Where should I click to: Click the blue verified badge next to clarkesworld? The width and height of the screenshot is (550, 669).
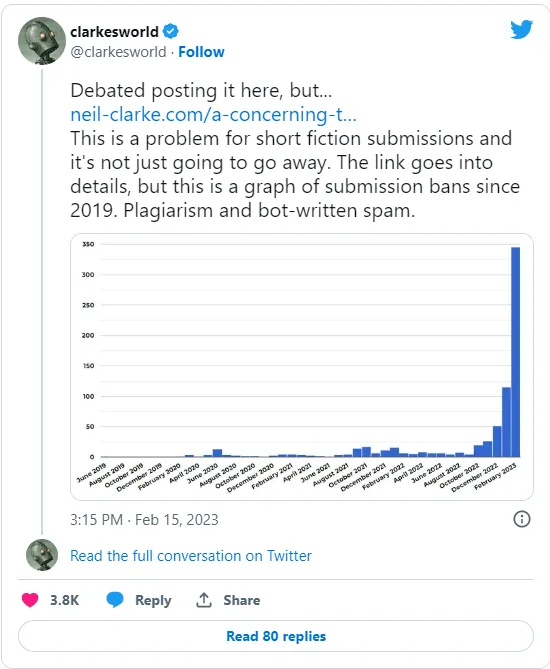171,31
